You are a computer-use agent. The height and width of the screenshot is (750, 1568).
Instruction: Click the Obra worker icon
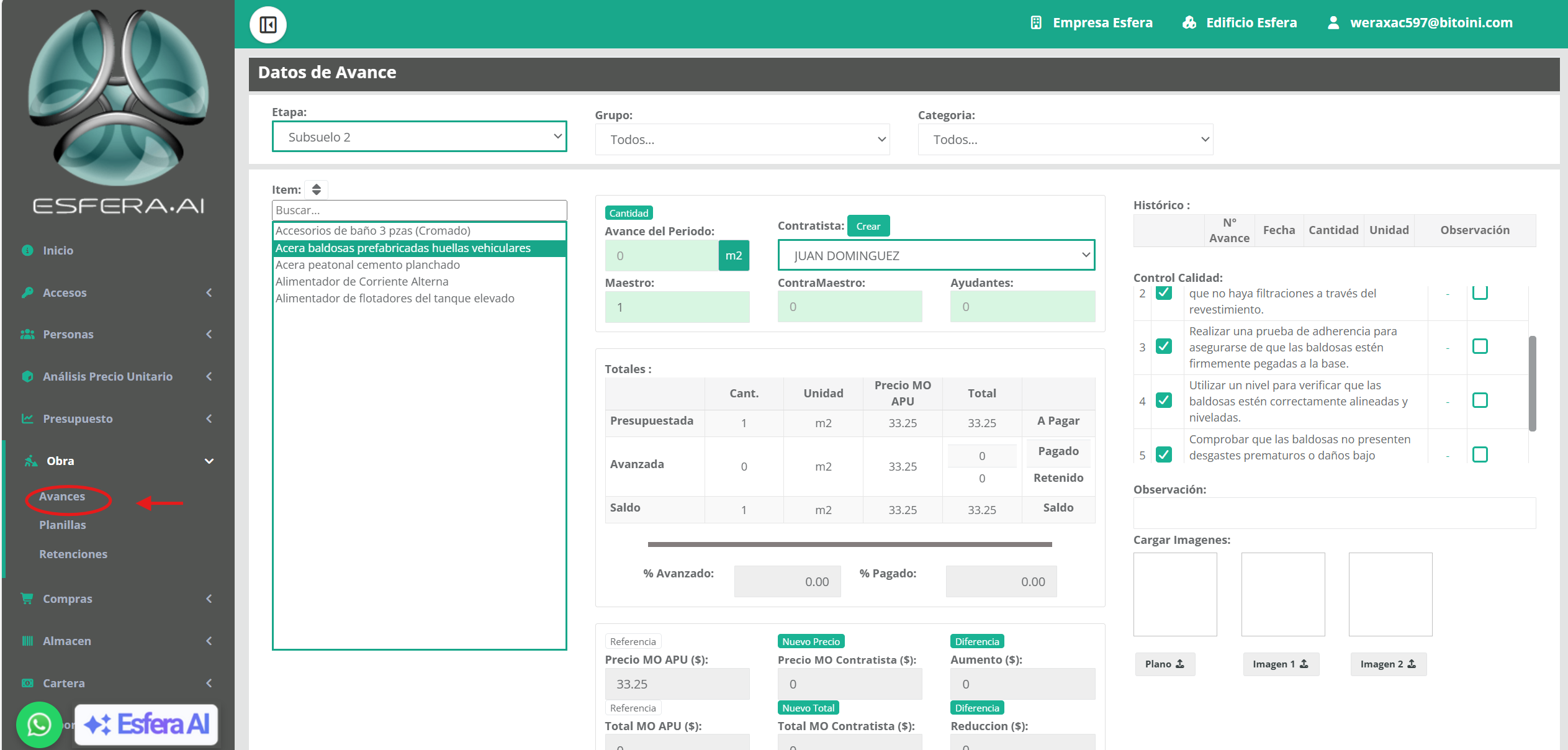click(x=31, y=461)
